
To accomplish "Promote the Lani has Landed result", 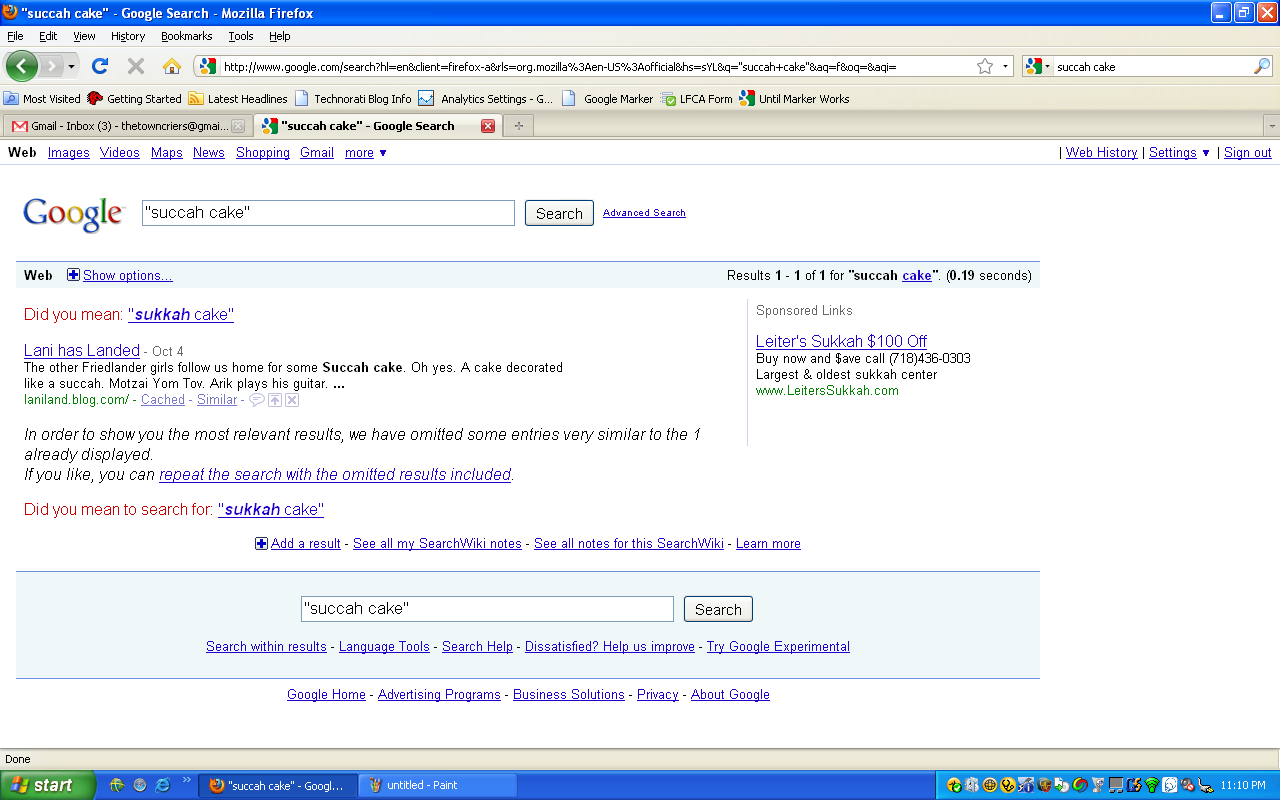I will tap(275, 400).
